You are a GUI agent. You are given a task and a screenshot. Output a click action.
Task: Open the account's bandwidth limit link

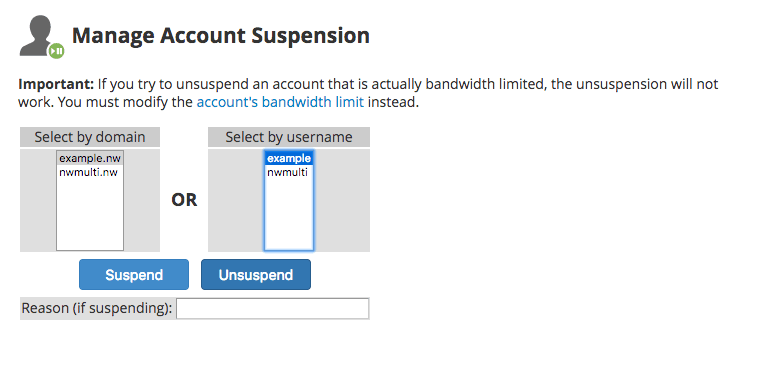pyautogui.click(x=280, y=103)
